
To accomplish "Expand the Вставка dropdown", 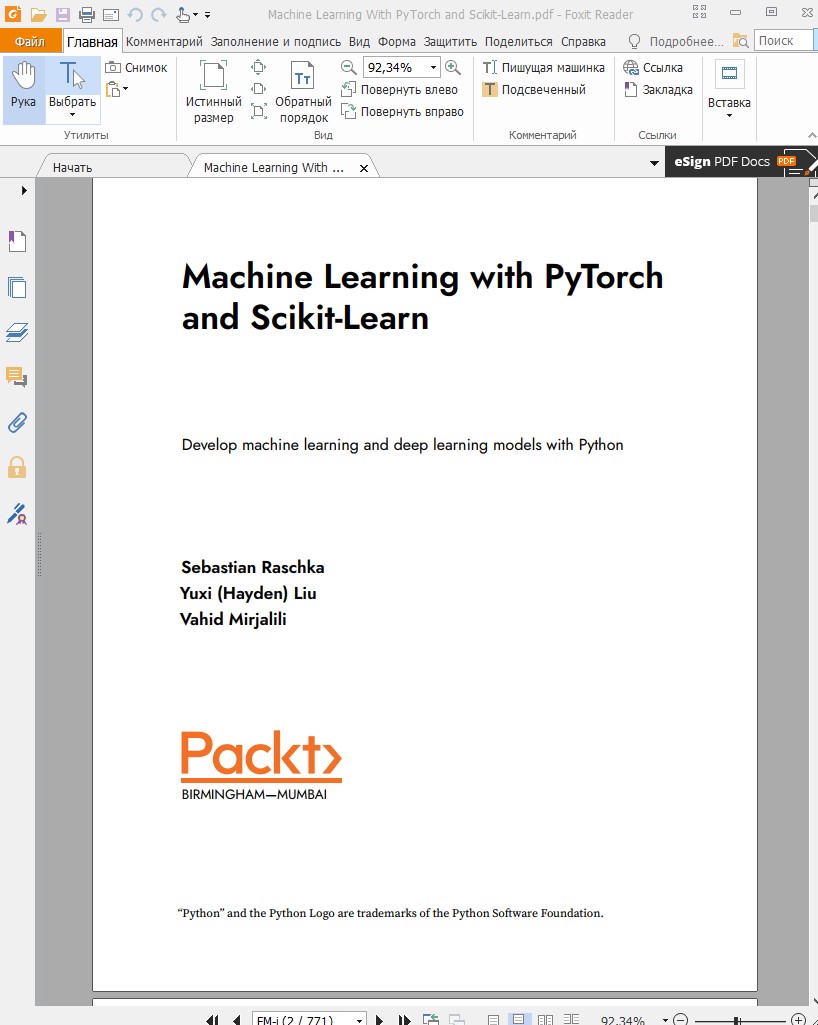I will point(729,104).
